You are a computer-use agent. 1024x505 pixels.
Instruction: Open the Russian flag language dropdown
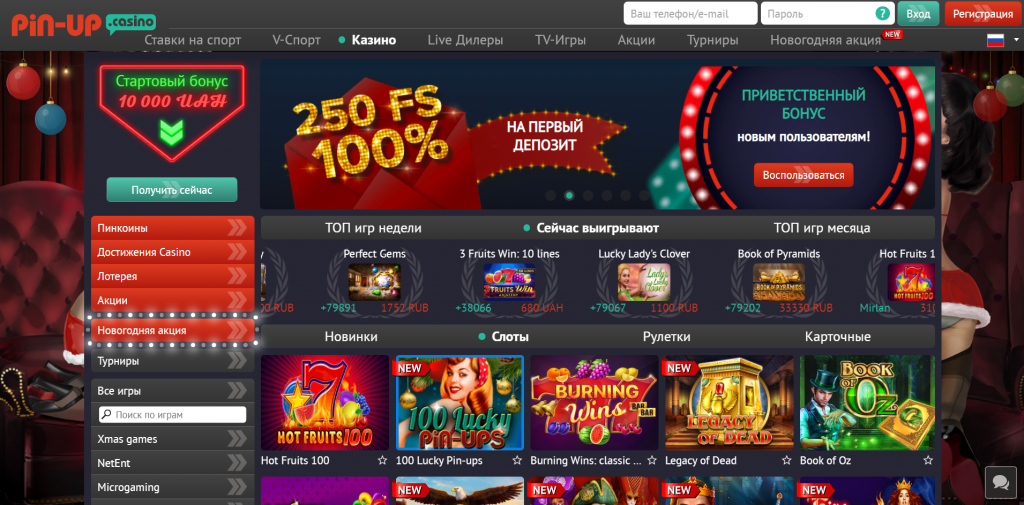(x=999, y=41)
